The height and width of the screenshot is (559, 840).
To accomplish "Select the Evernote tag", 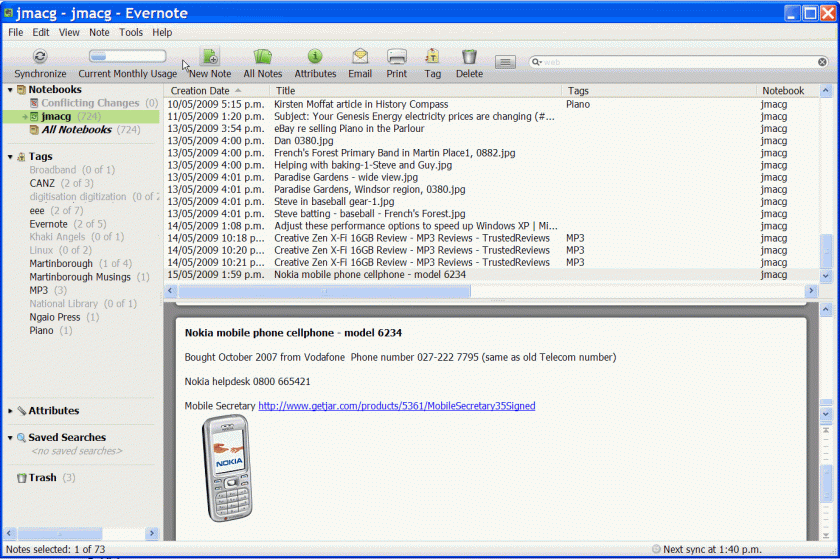I will pos(48,223).
